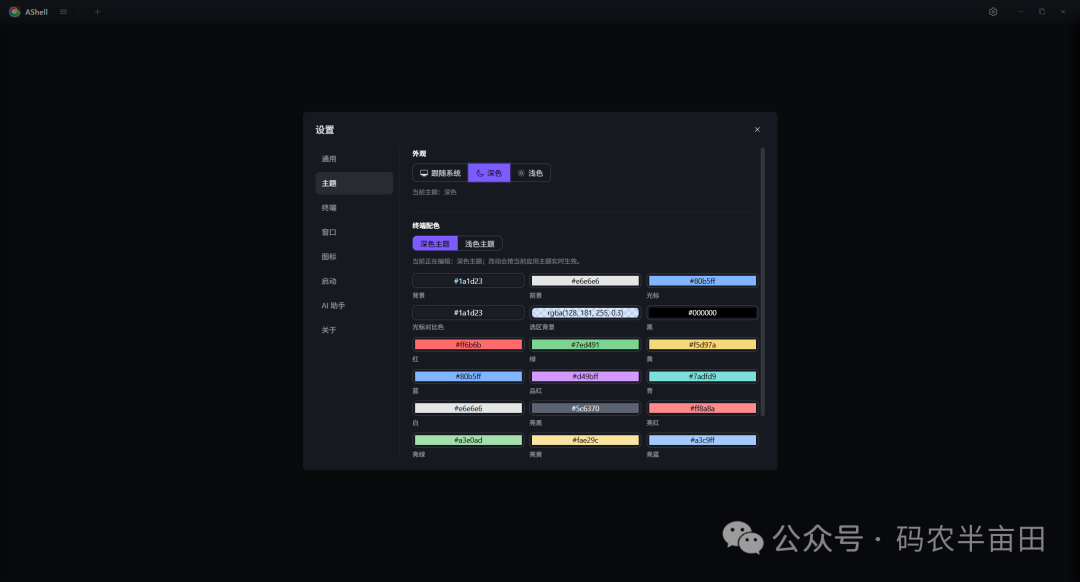Open the AI 助手 settings section
Viewport: 1080px width, 582px height.
point(354,305)
